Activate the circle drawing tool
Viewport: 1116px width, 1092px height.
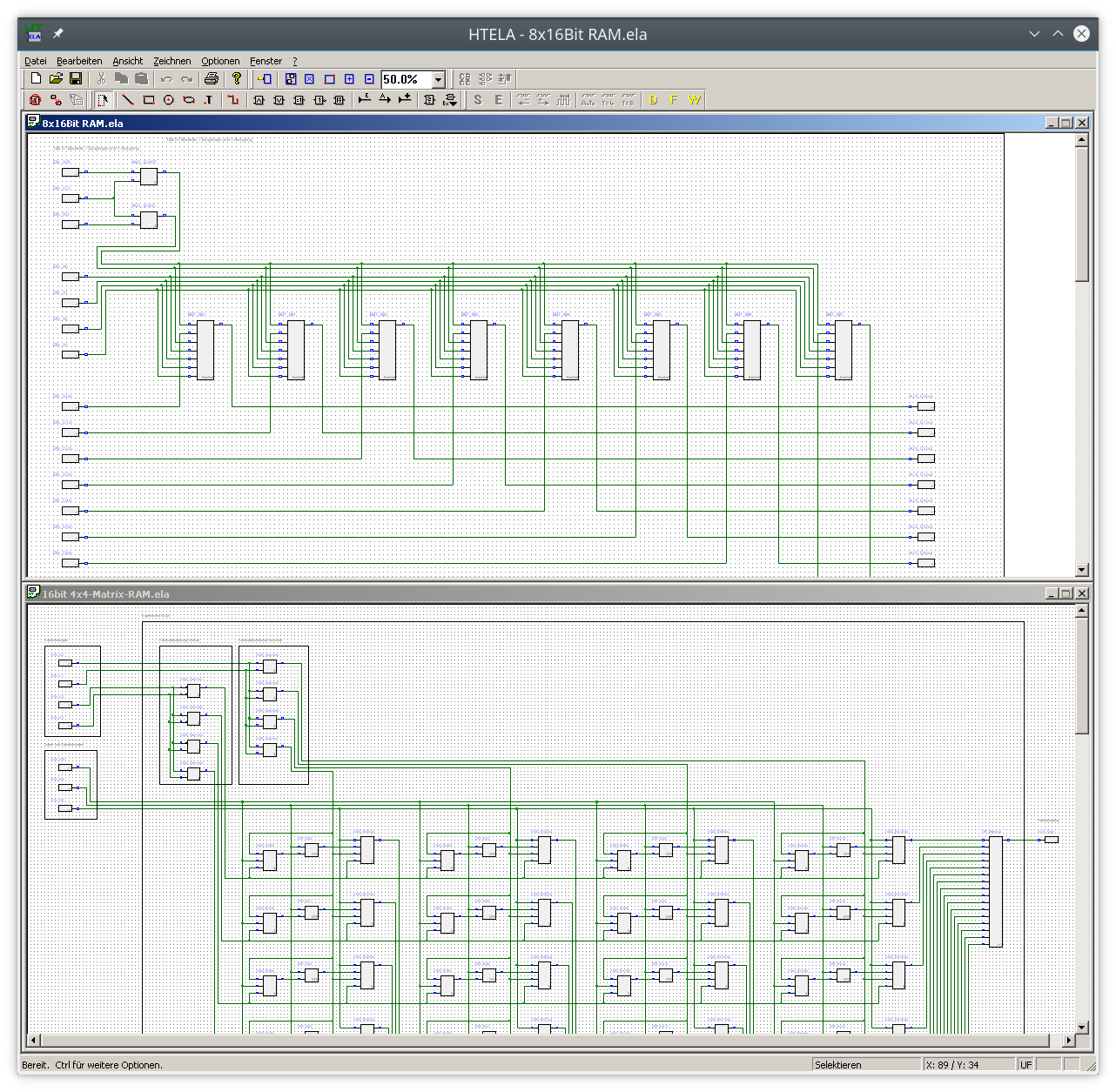tap(168, 100)
